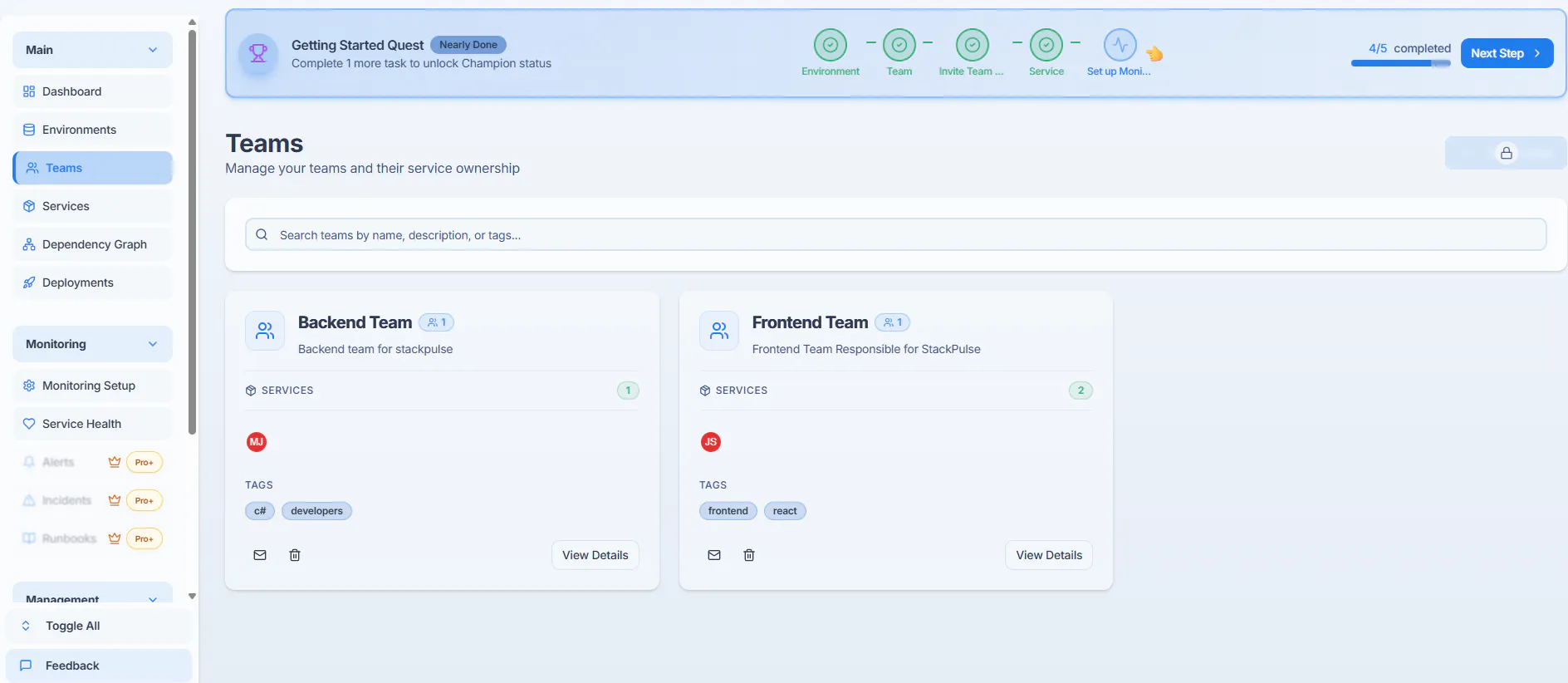Open Service Health
Screen dimensions: 1568x683
pyautogui.click(x=92, y=424)
